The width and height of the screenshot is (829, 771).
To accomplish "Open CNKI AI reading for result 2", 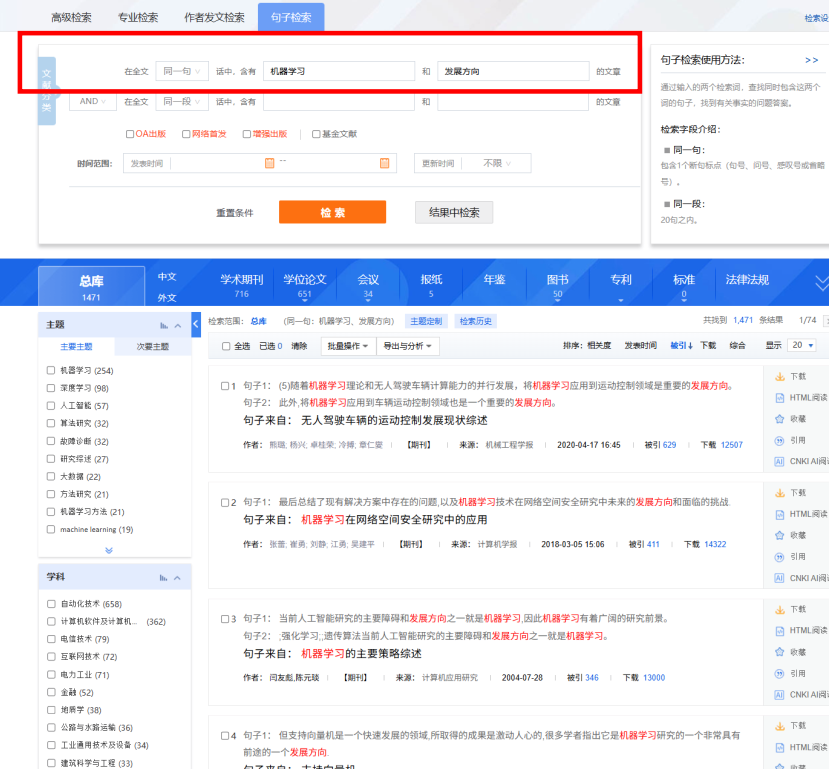I will (780, 577).
